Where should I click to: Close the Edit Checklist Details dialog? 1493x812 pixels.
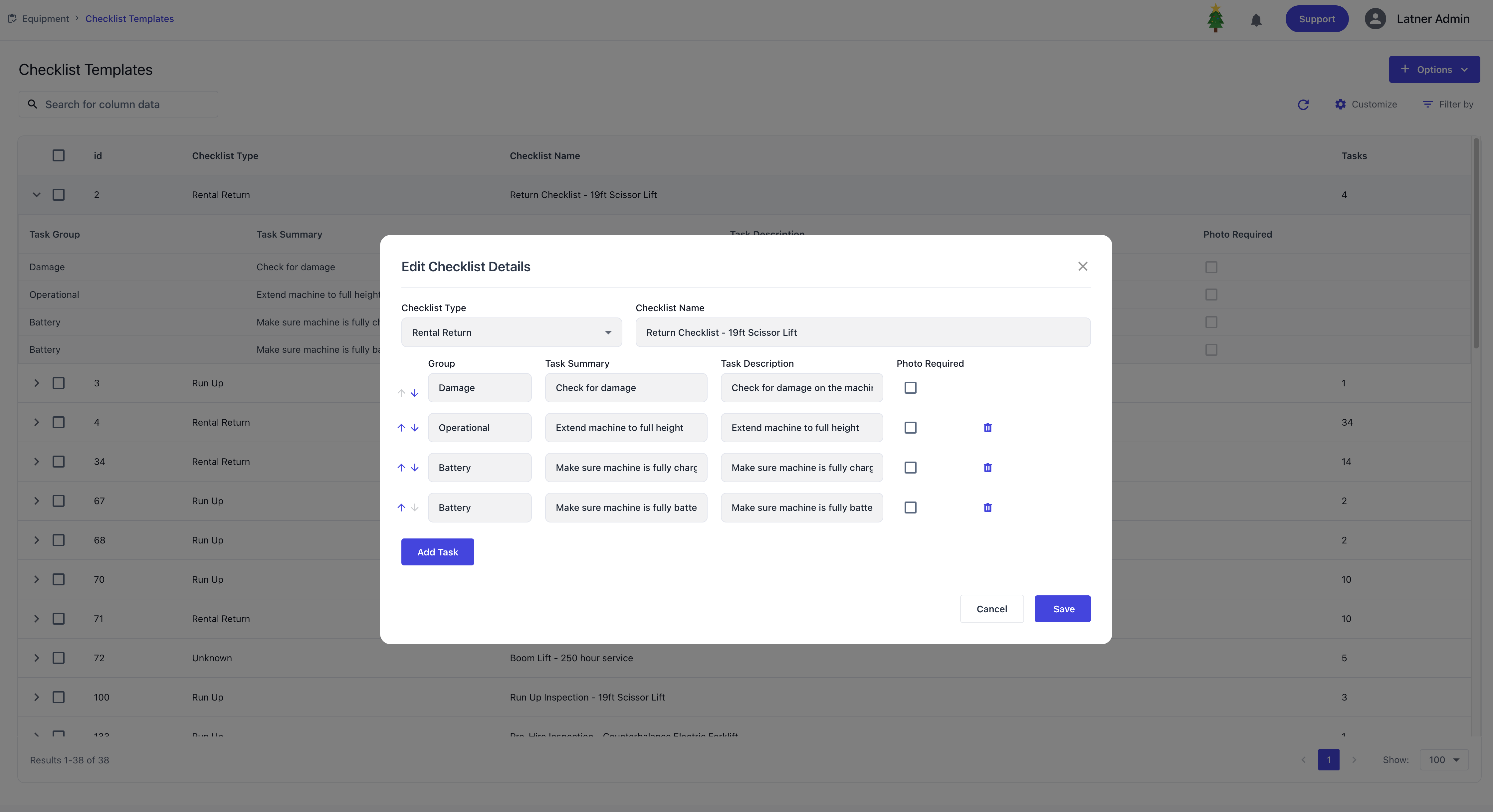point(1082,266)
